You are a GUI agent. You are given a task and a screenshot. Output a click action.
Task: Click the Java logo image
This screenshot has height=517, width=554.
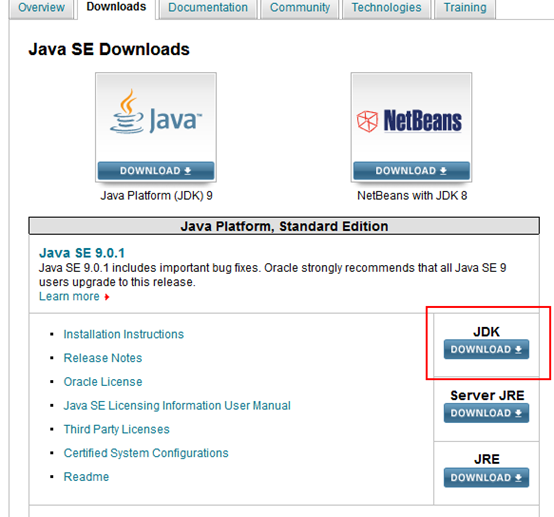(156, 112)
